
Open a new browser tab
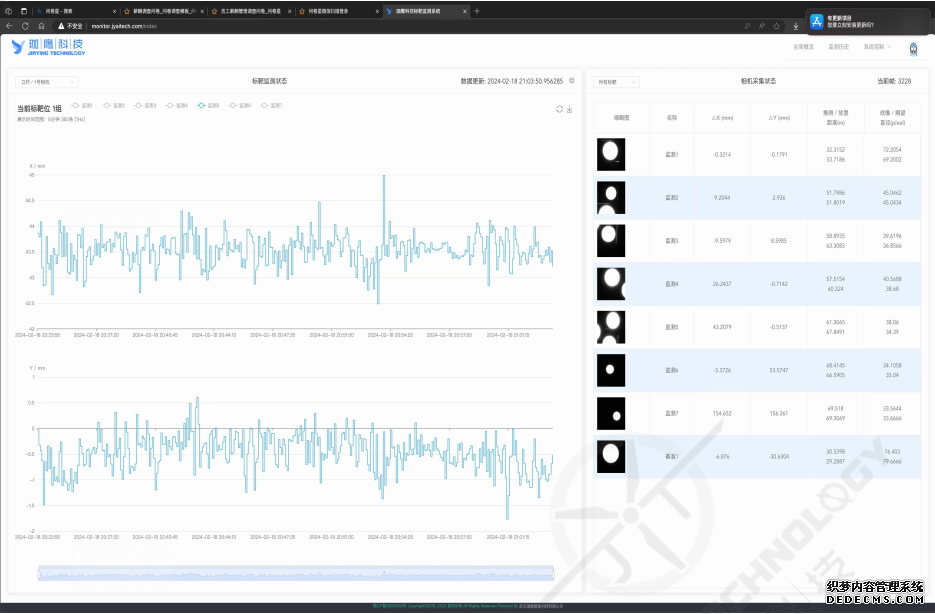[477, 11]
